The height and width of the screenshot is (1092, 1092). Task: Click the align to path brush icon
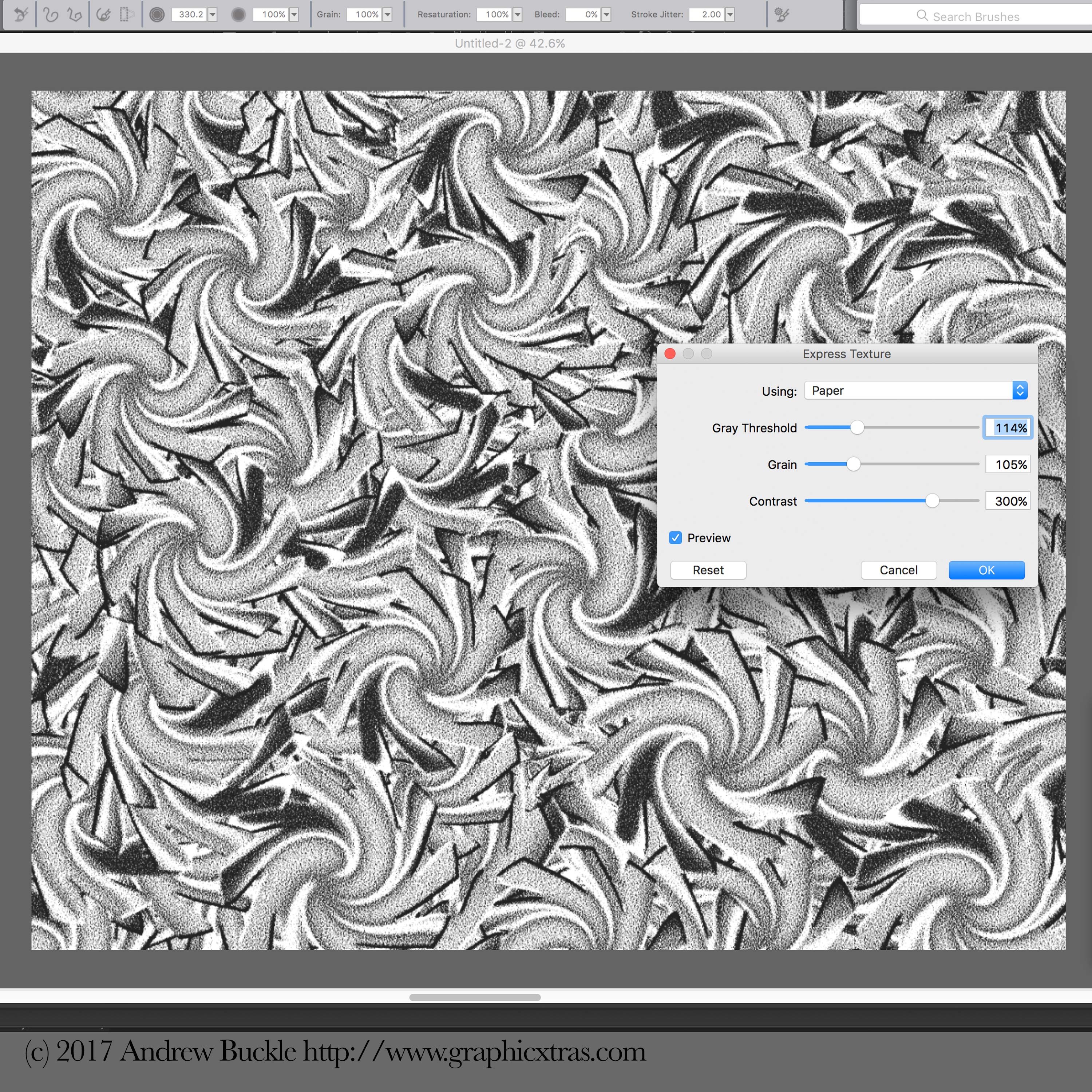pos(103,14)
